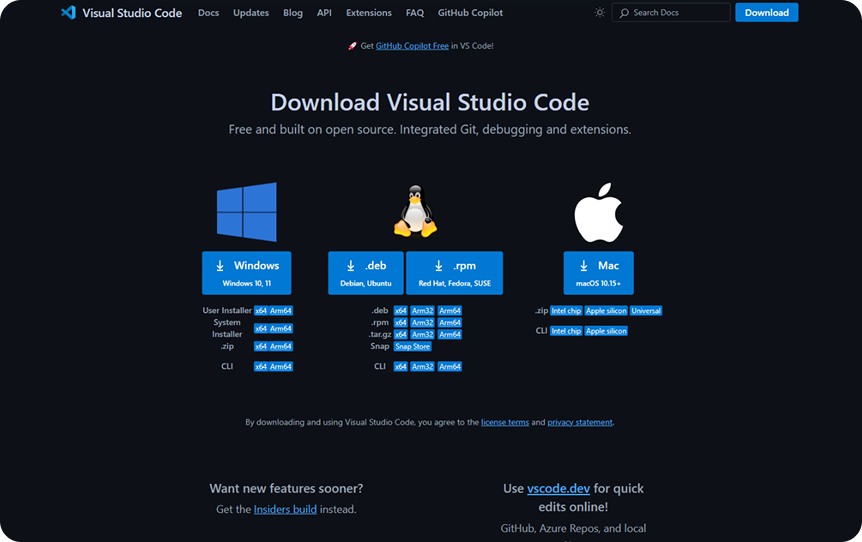
Task: Select Arm32 for Linux .tar.gz
Action: (x=423, y=335)
